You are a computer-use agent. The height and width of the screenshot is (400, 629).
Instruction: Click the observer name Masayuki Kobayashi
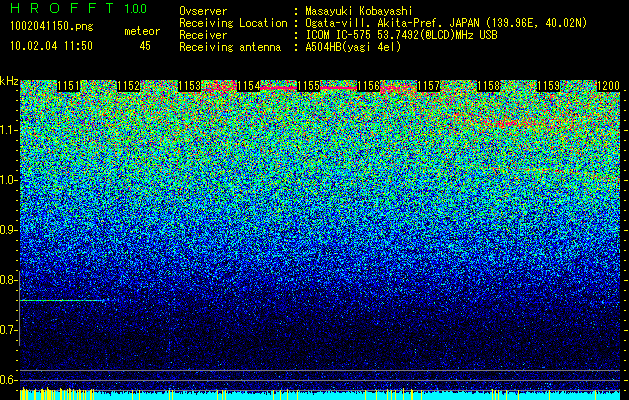pyautogui.click(x=359, y=11)
